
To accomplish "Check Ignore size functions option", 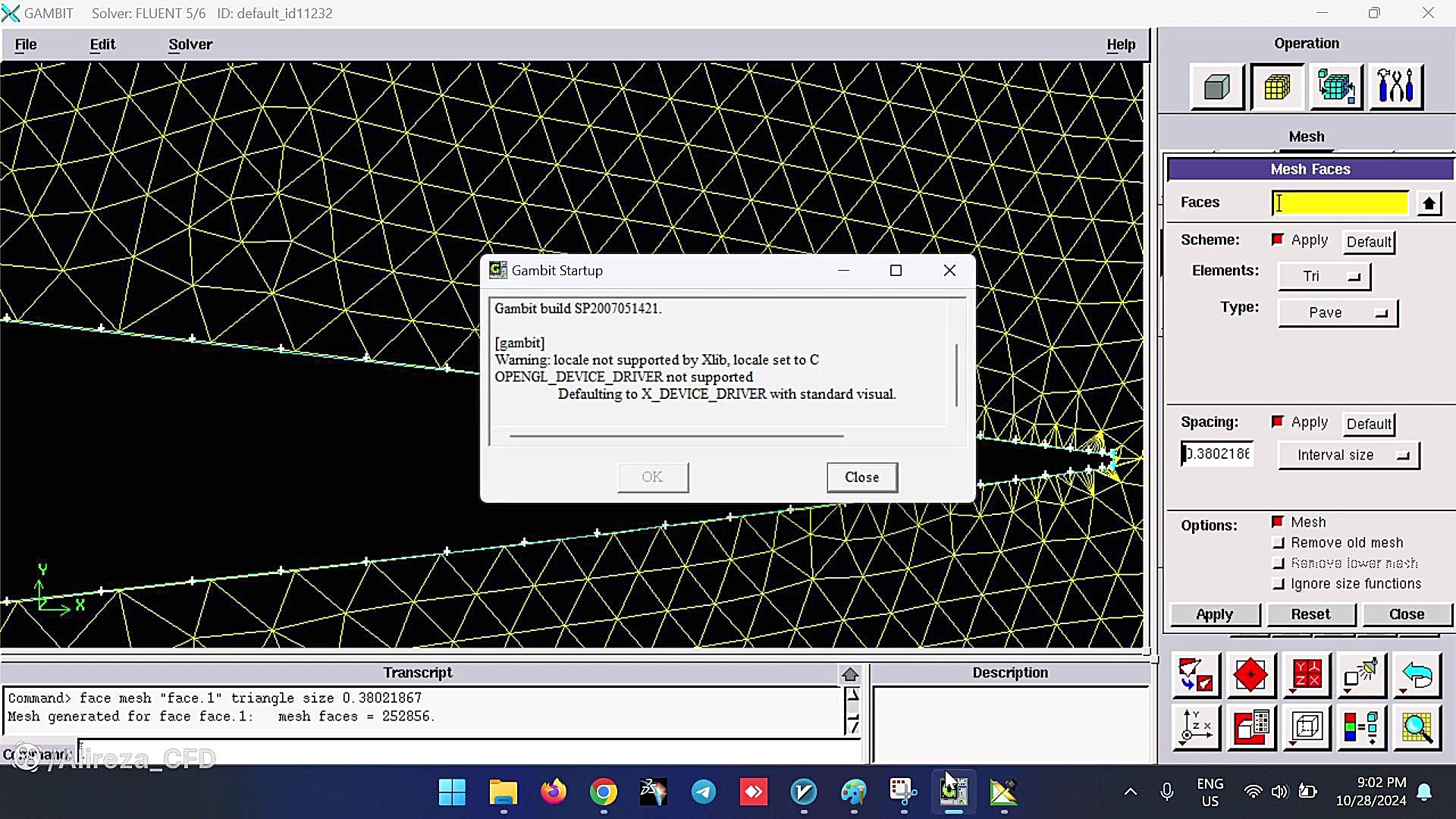I will 1279,584.
